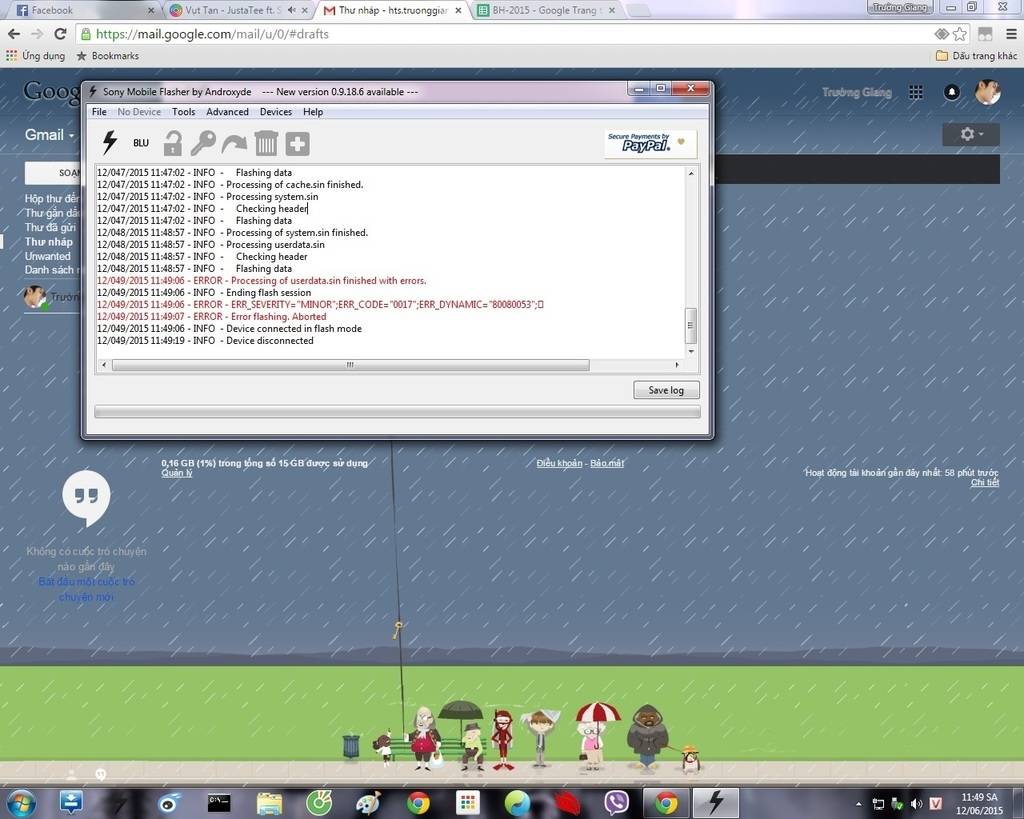
Task: Mute the audio icon on Vut Tan tab
Action: coord(291,10)
